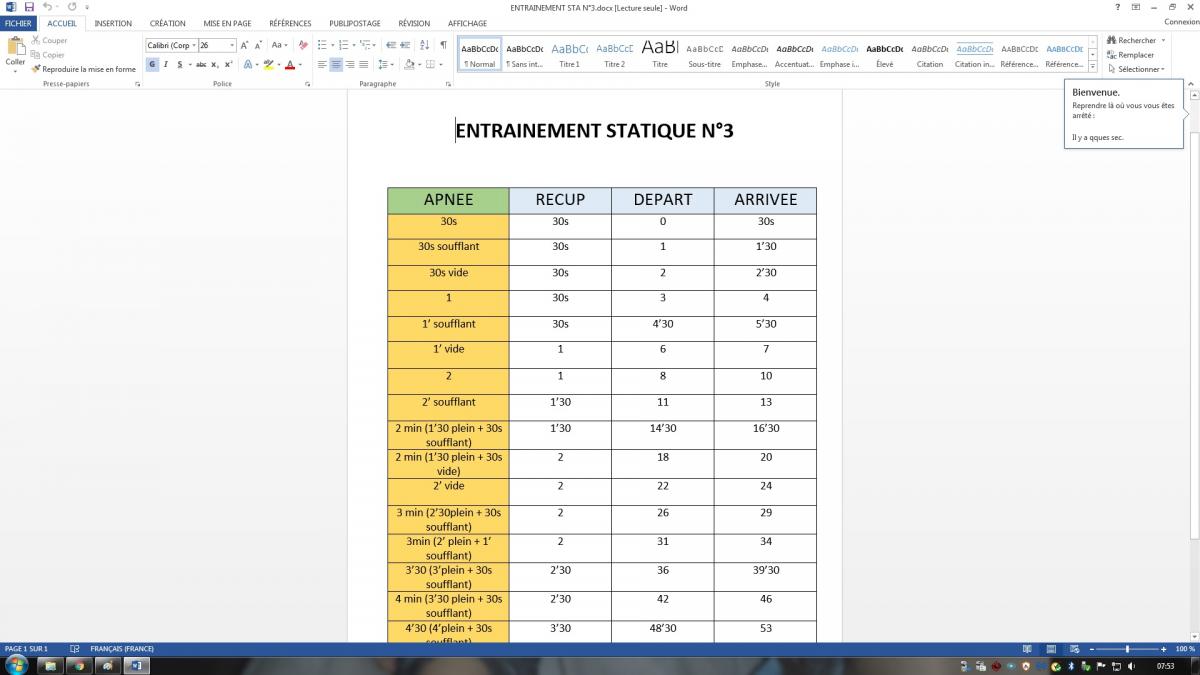The image size is (1200, 675).
Task: Toggle Italic (I) formatting
Action: (166, 64)
